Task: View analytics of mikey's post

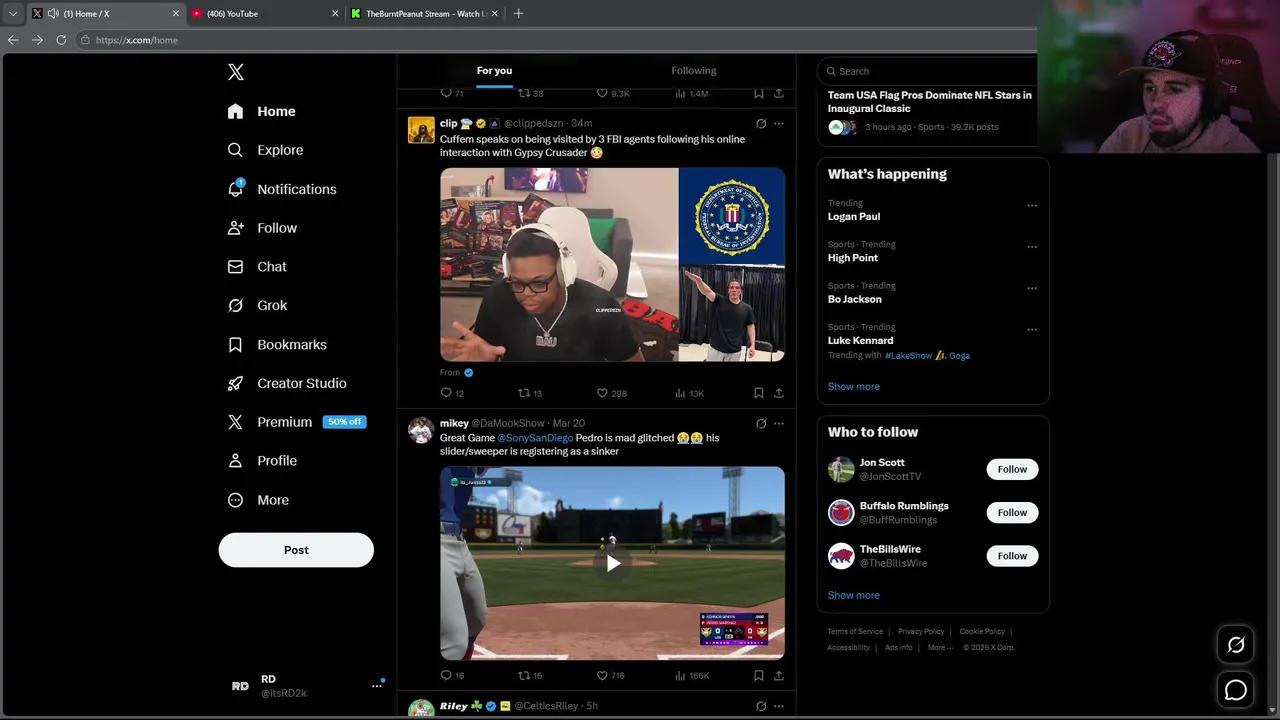Action: click(692, 675)
